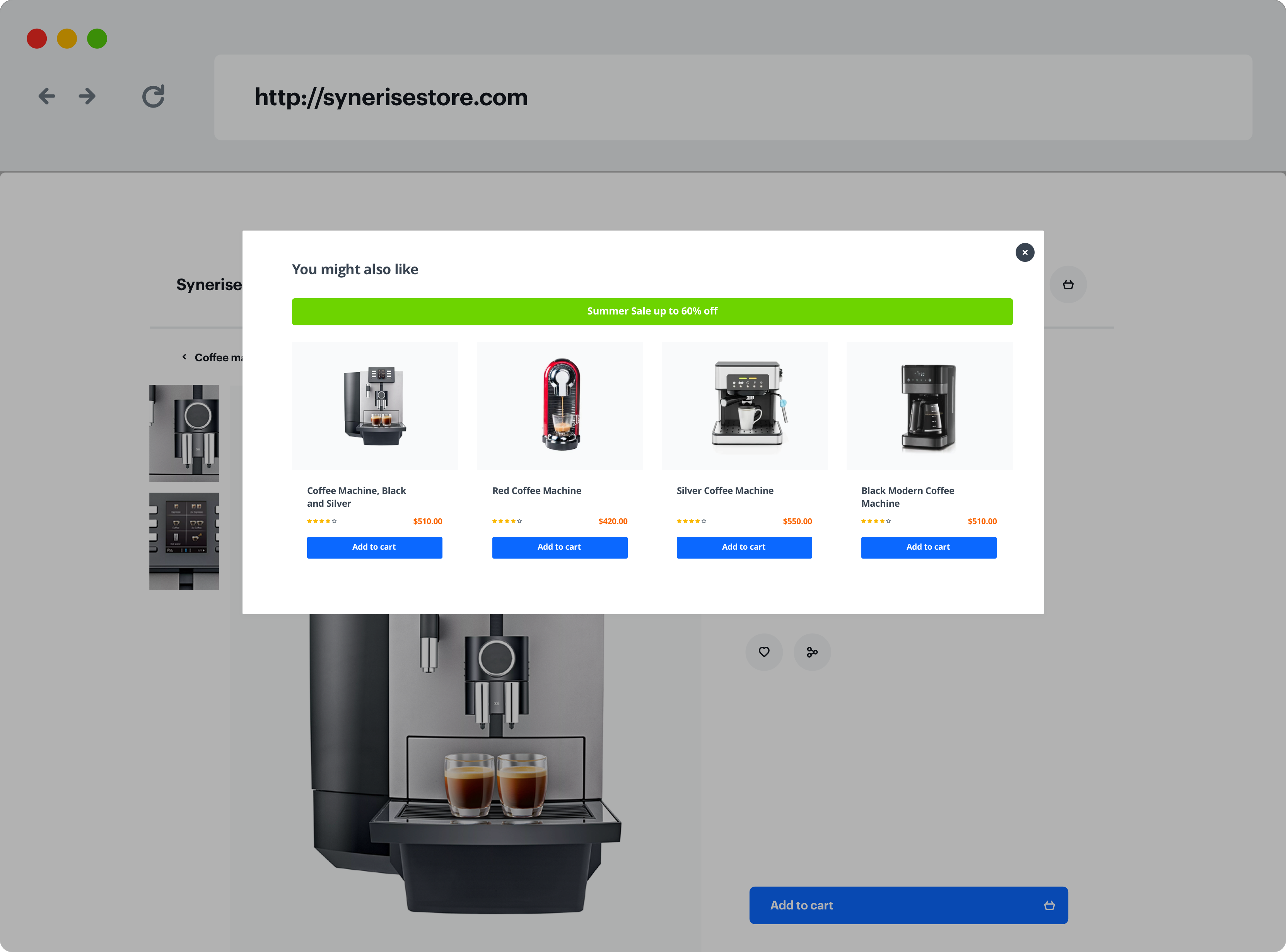The image size is (1286, 952).
Task: Close the You might also like popup
Action: 1025,252
